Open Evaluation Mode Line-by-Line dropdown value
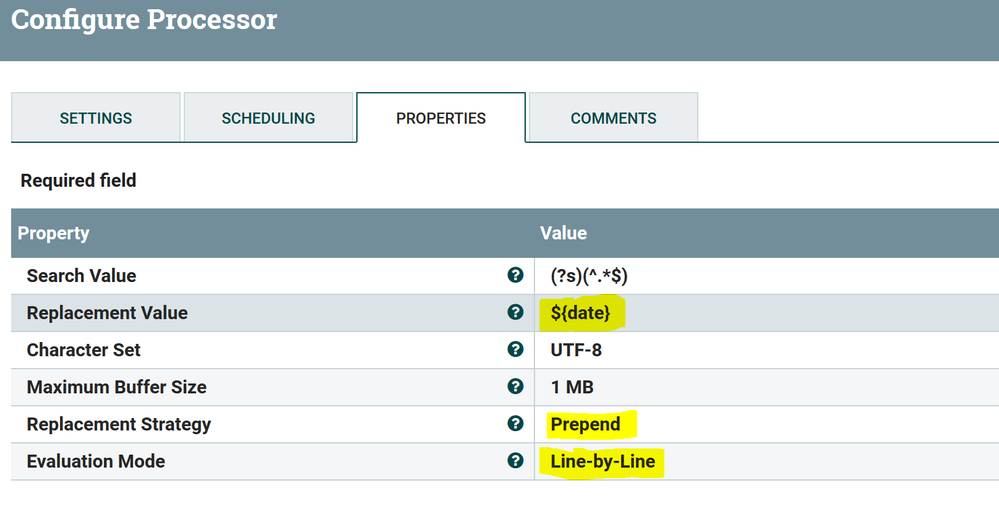999x522 pixels. pyautogui.click(x=602, y=461)
